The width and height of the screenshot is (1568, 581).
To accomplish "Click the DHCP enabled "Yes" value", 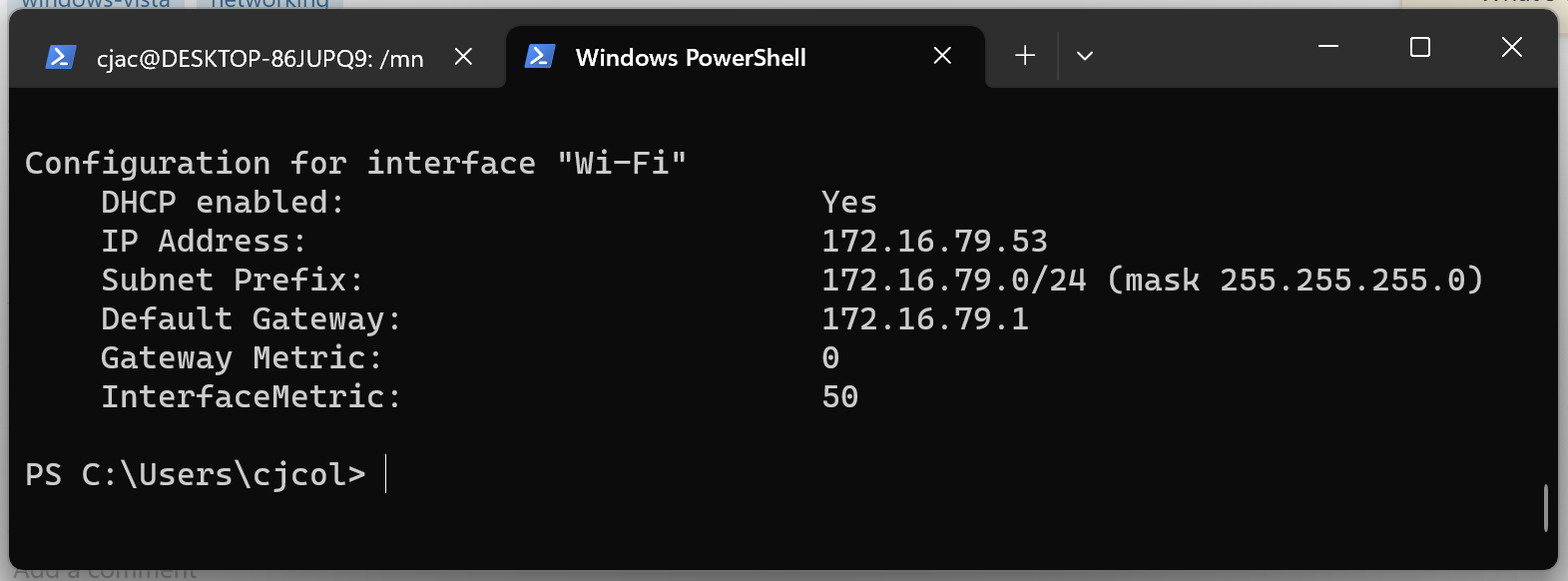I will pos(849,203).
